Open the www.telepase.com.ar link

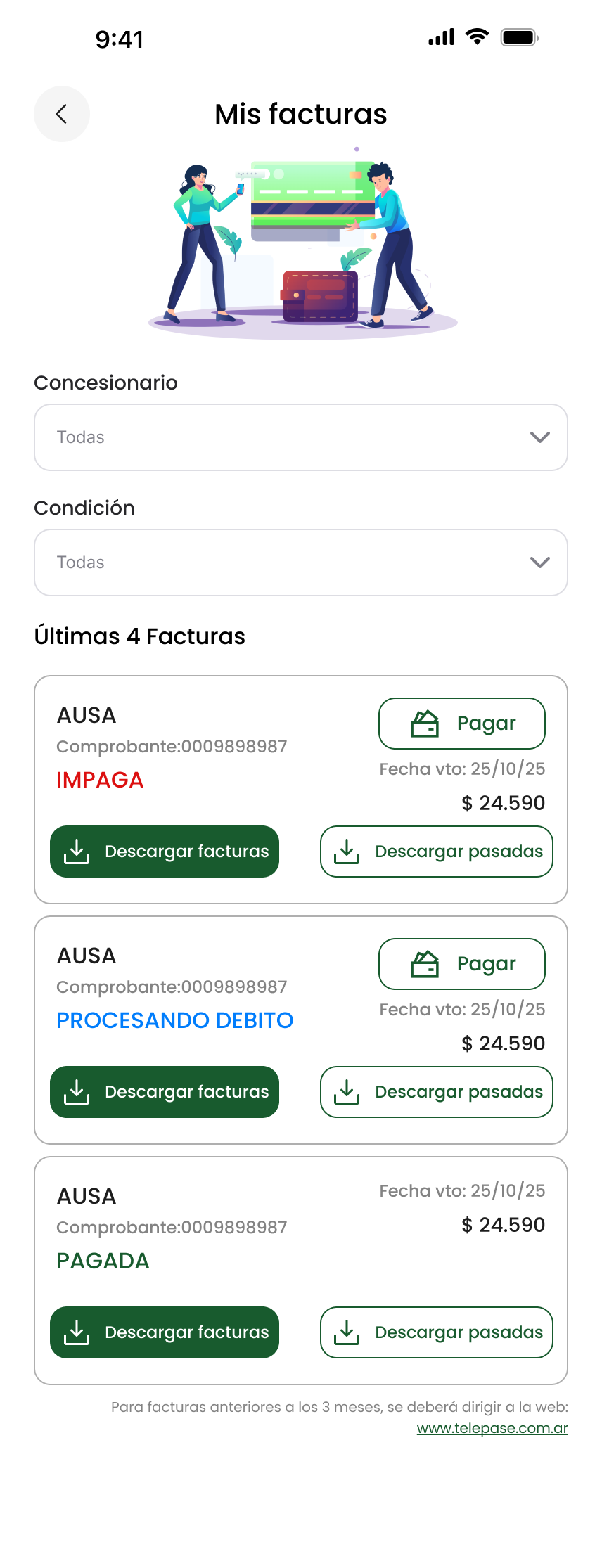[x=492, y=1428]
